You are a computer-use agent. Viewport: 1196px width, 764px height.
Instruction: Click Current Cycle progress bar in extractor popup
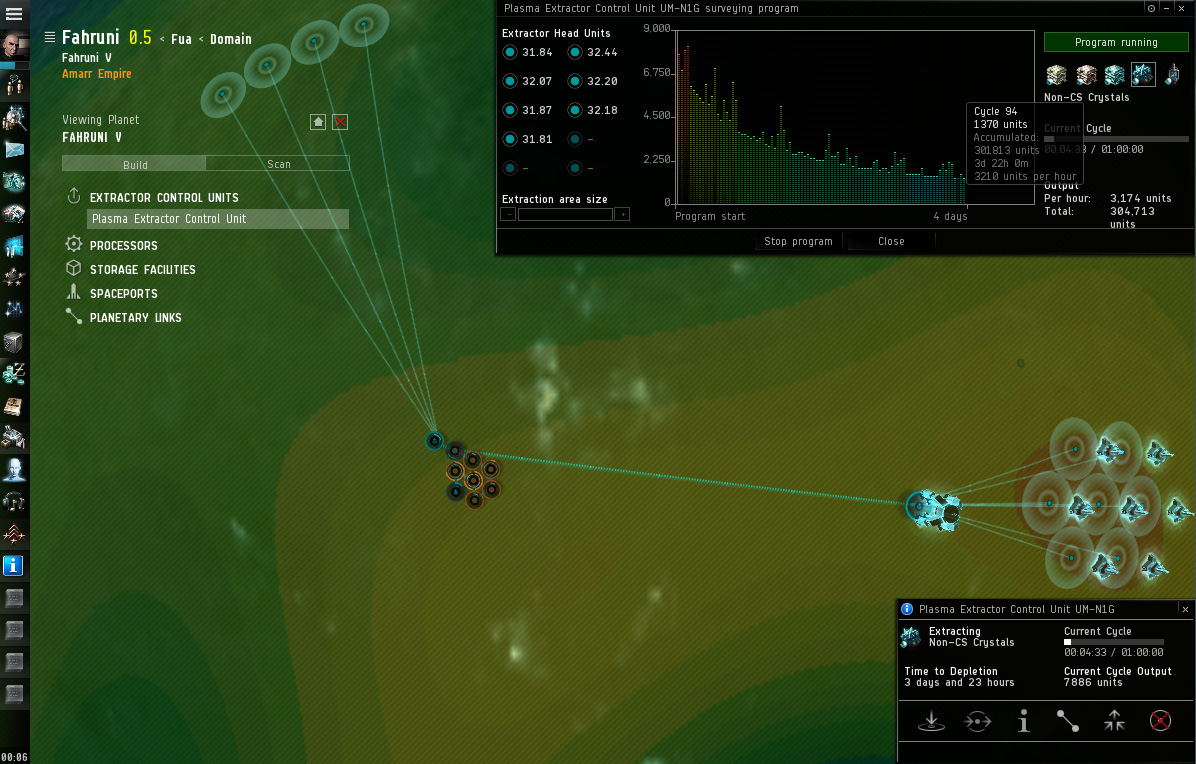coord(1114,642)
